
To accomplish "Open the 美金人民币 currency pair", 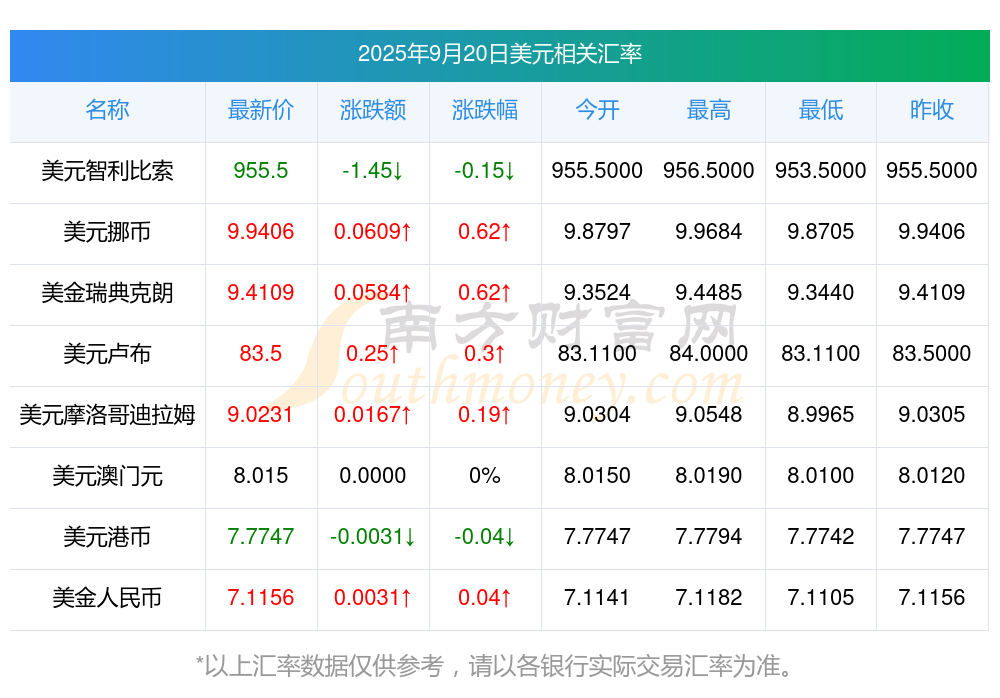I will click(x=107, y=598).
